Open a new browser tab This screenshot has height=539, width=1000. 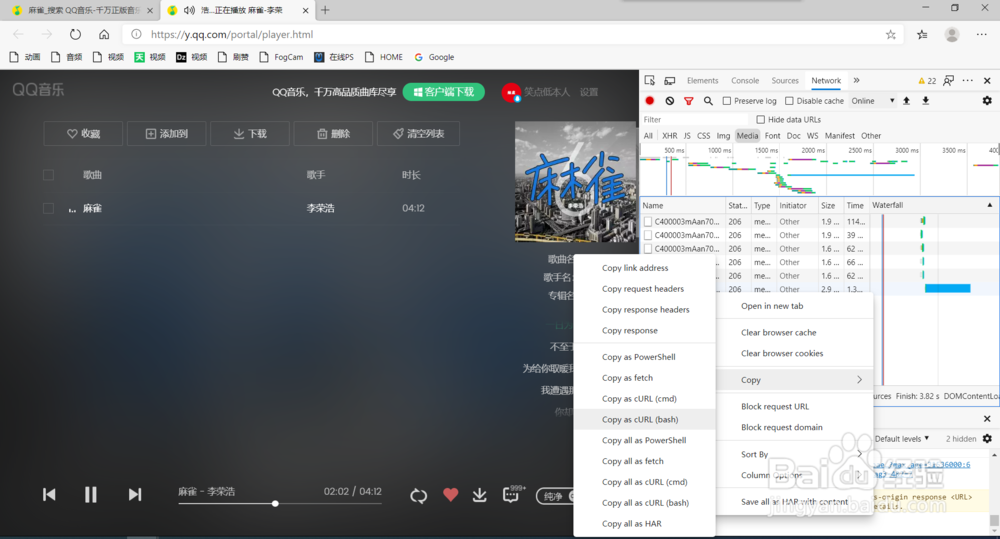325,10
